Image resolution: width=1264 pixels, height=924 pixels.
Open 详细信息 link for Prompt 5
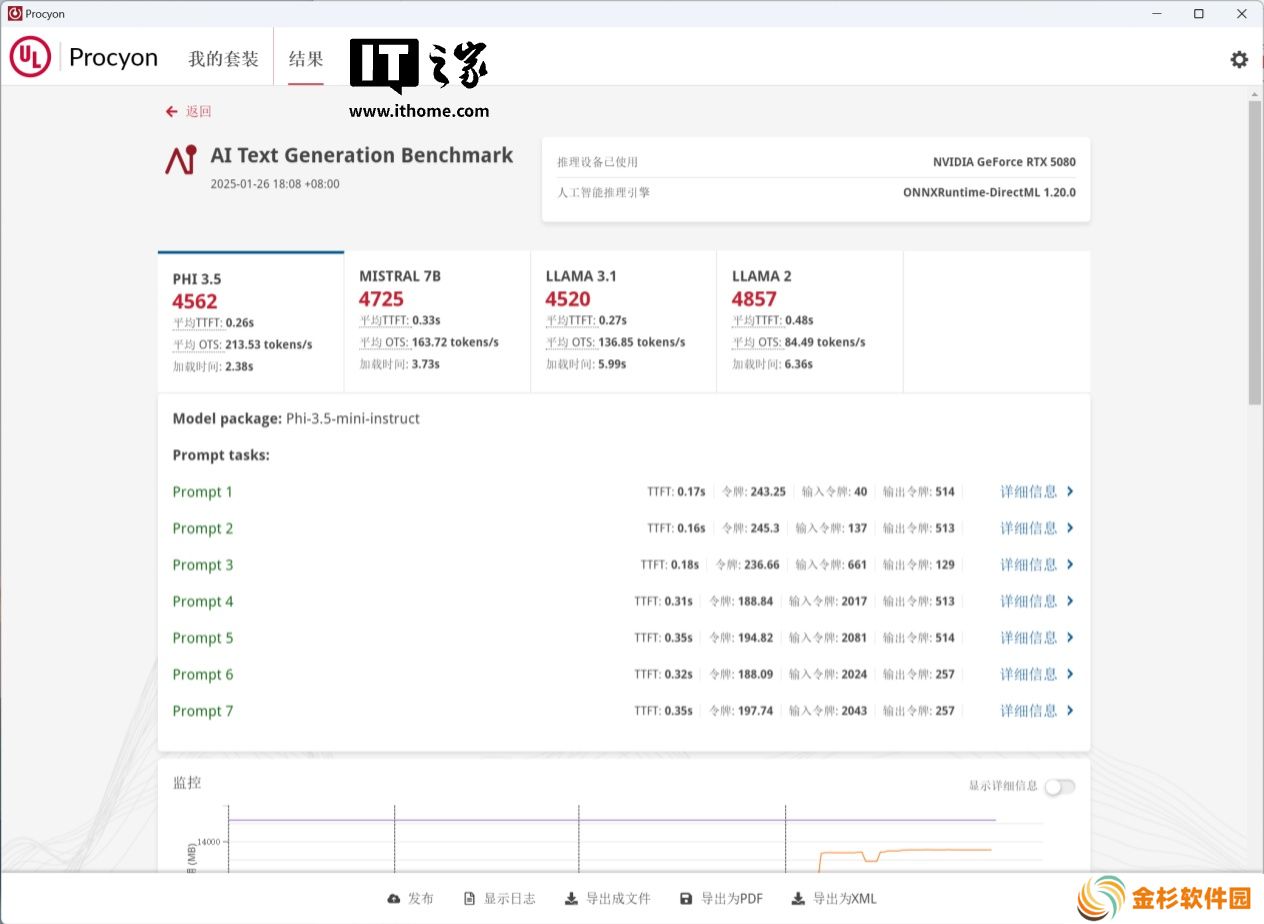1029,637
